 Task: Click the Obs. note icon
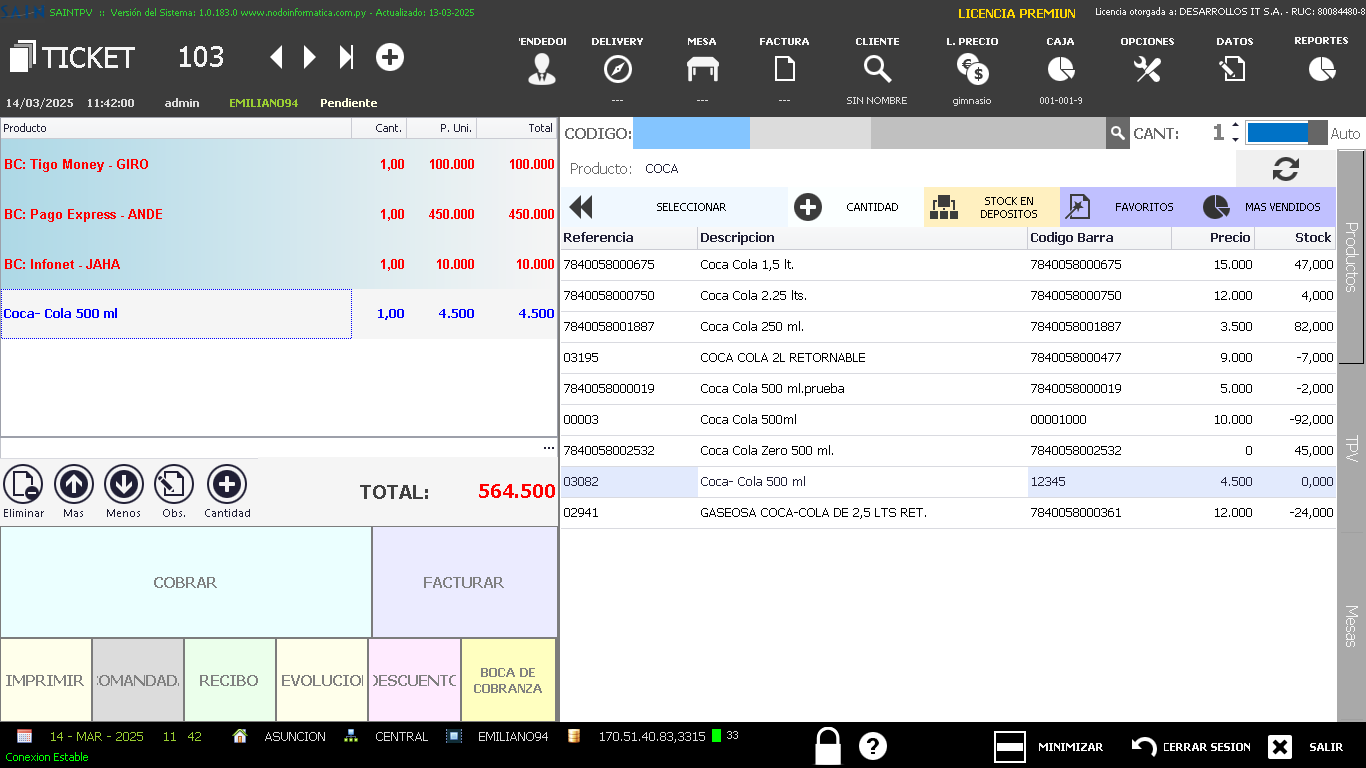pyautogui.click(x=174, y=485)
